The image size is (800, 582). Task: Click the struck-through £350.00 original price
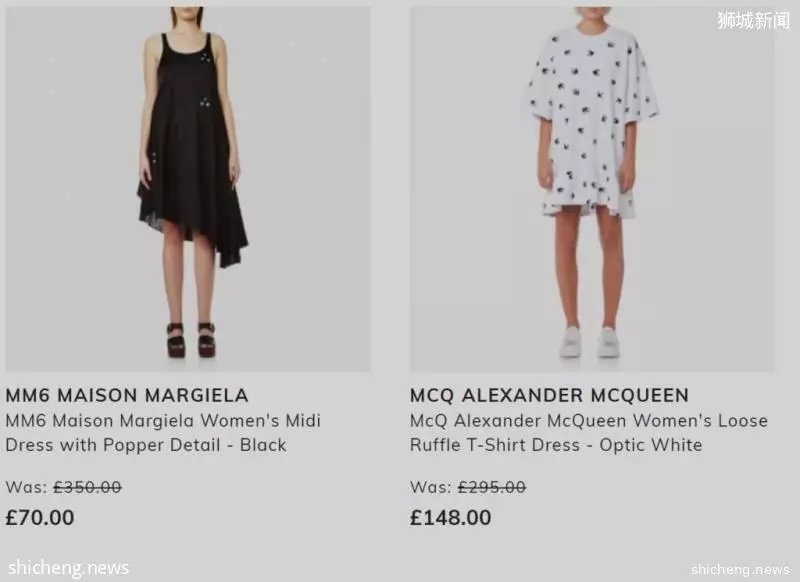click(87, 487)
